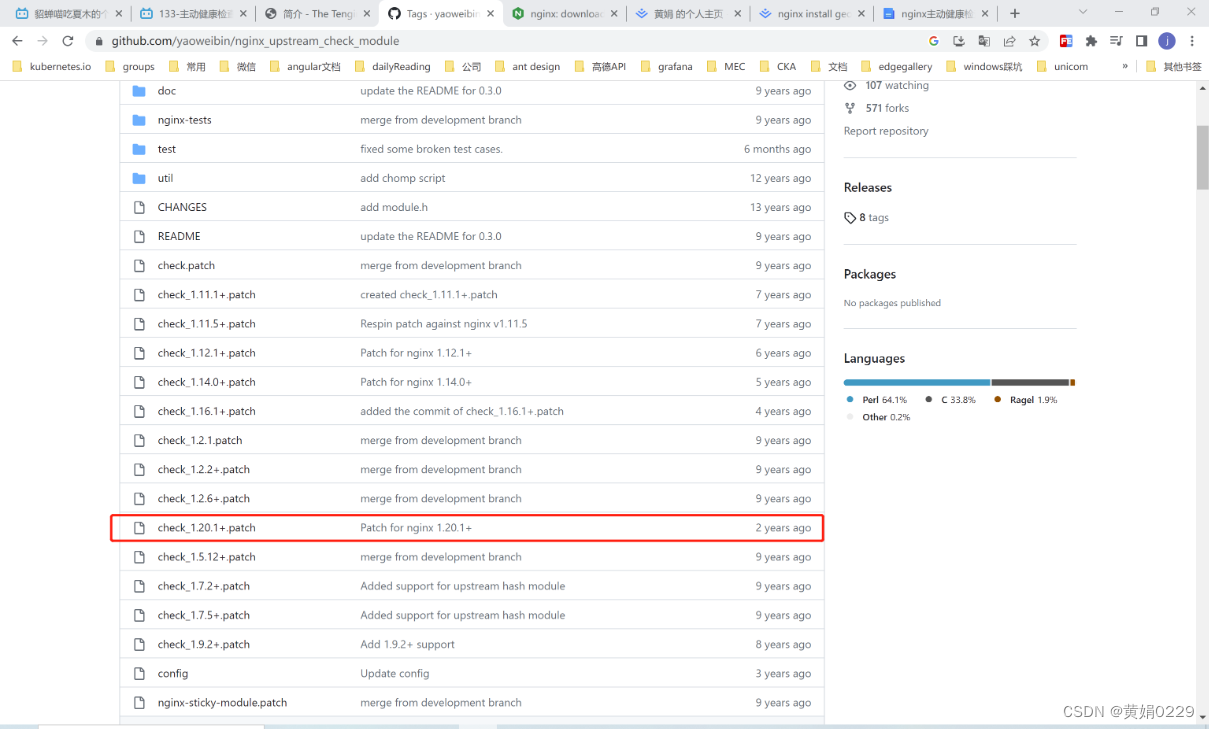
Task: Open the red FE extension icon
Action: click(1066, 41)
